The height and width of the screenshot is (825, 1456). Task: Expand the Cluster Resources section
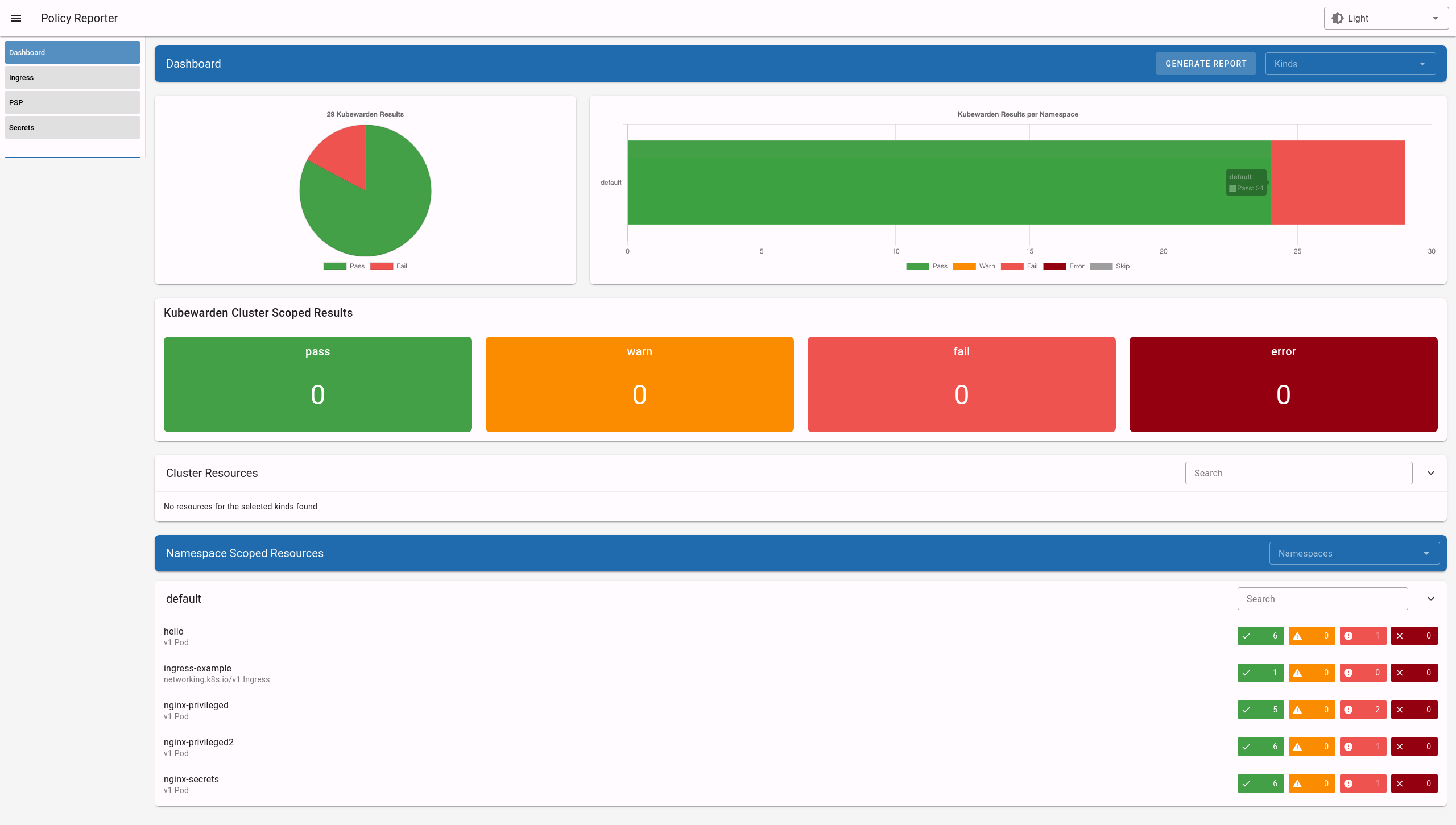tap(1431, 472)
